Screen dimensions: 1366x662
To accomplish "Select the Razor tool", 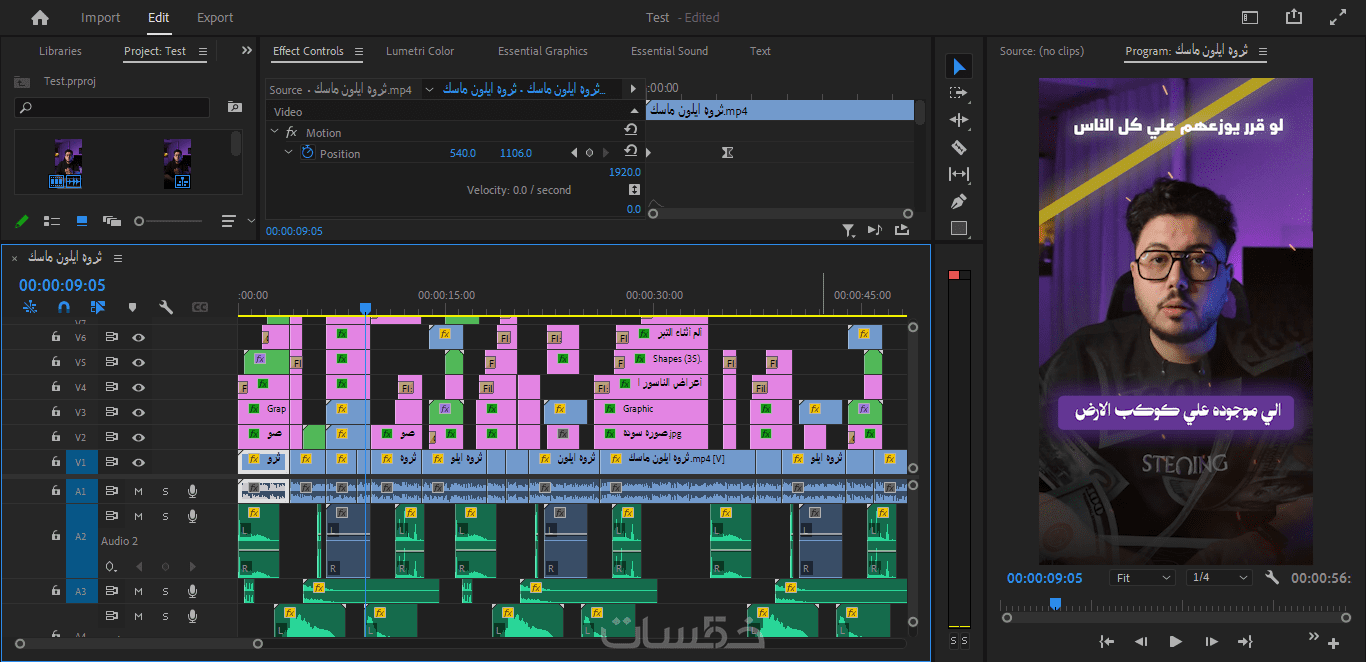I will tap(959, 147).
